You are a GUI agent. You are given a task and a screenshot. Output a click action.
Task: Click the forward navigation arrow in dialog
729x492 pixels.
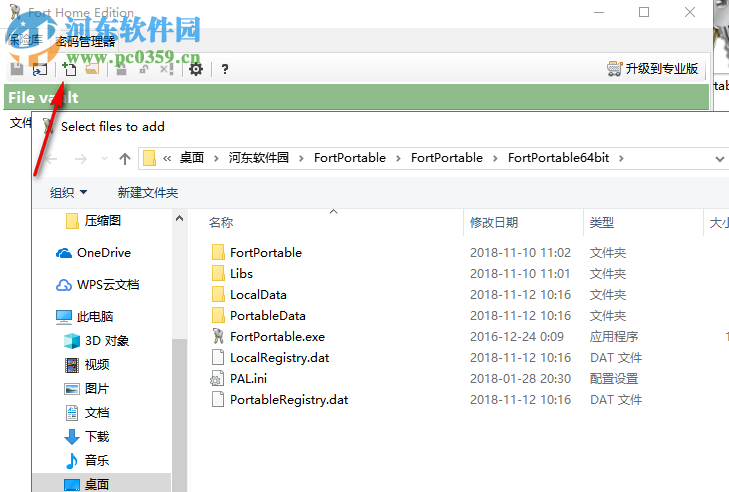coord(81,159)
